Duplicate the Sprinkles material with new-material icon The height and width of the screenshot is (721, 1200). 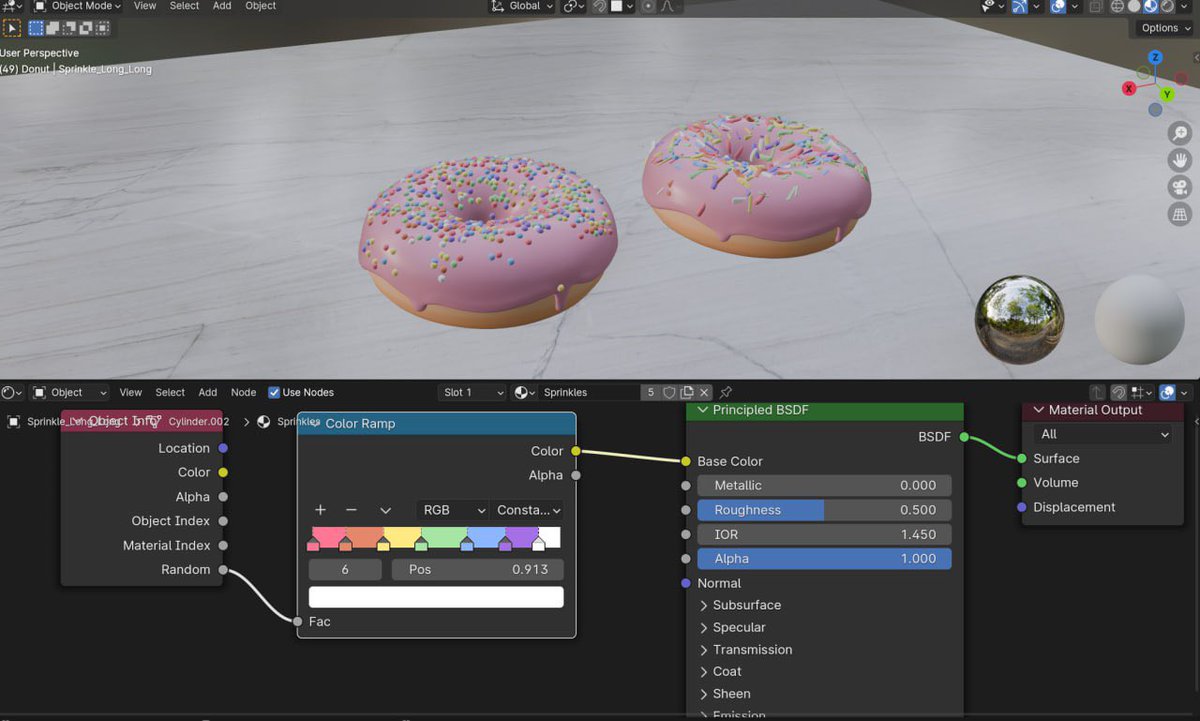(687, 392)
